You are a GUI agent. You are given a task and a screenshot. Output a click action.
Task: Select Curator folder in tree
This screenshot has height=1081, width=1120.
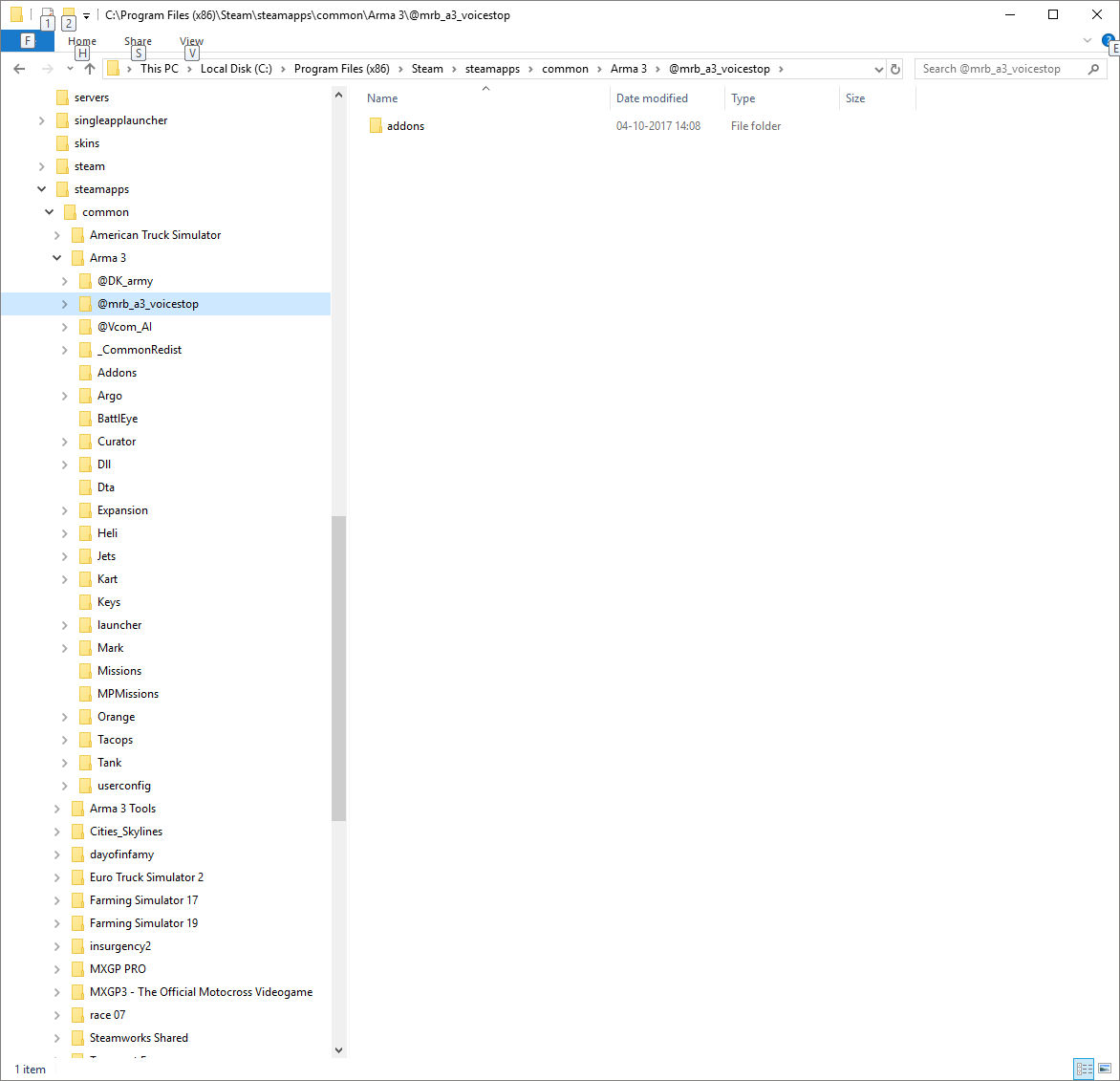117,441
